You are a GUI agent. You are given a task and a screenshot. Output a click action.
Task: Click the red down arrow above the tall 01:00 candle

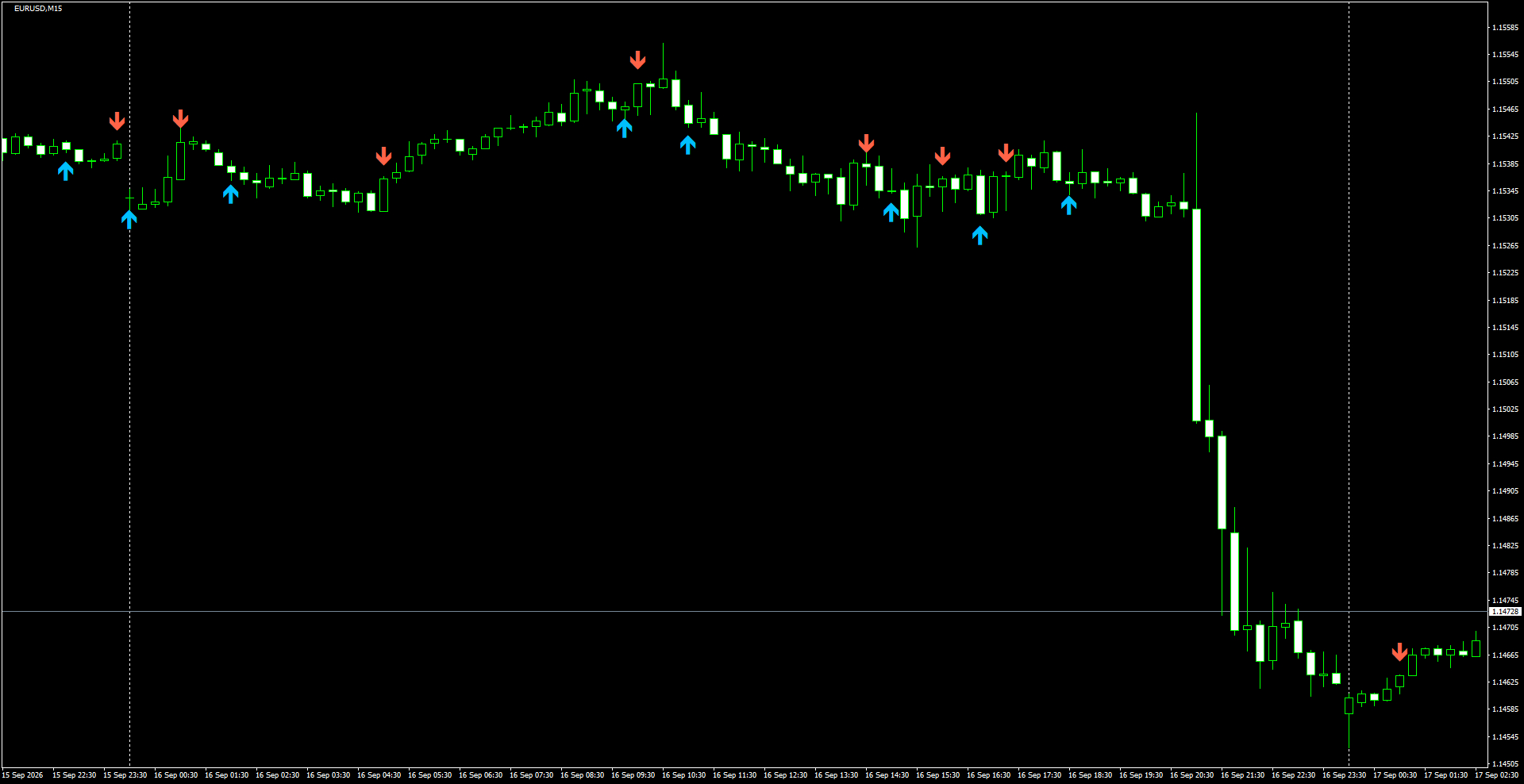click(x=180, y=119)
